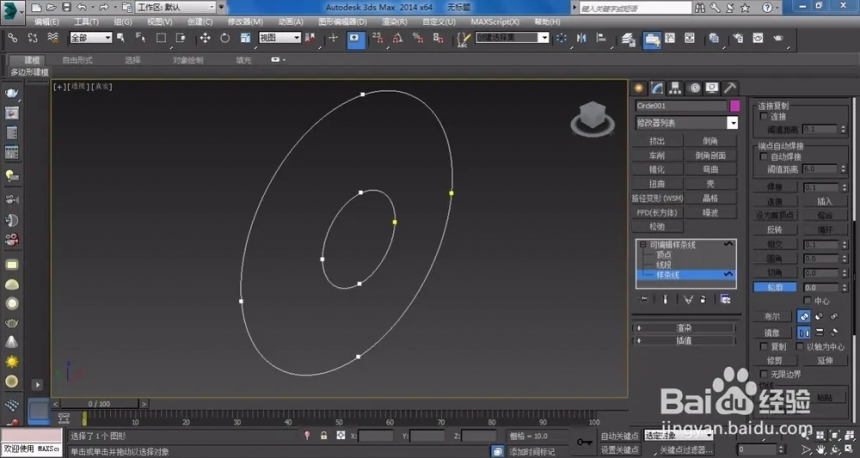Viewport: 860px width, 458px height.
Task: Switch to the Create command panel tab
Action: (x=639, y=88)
